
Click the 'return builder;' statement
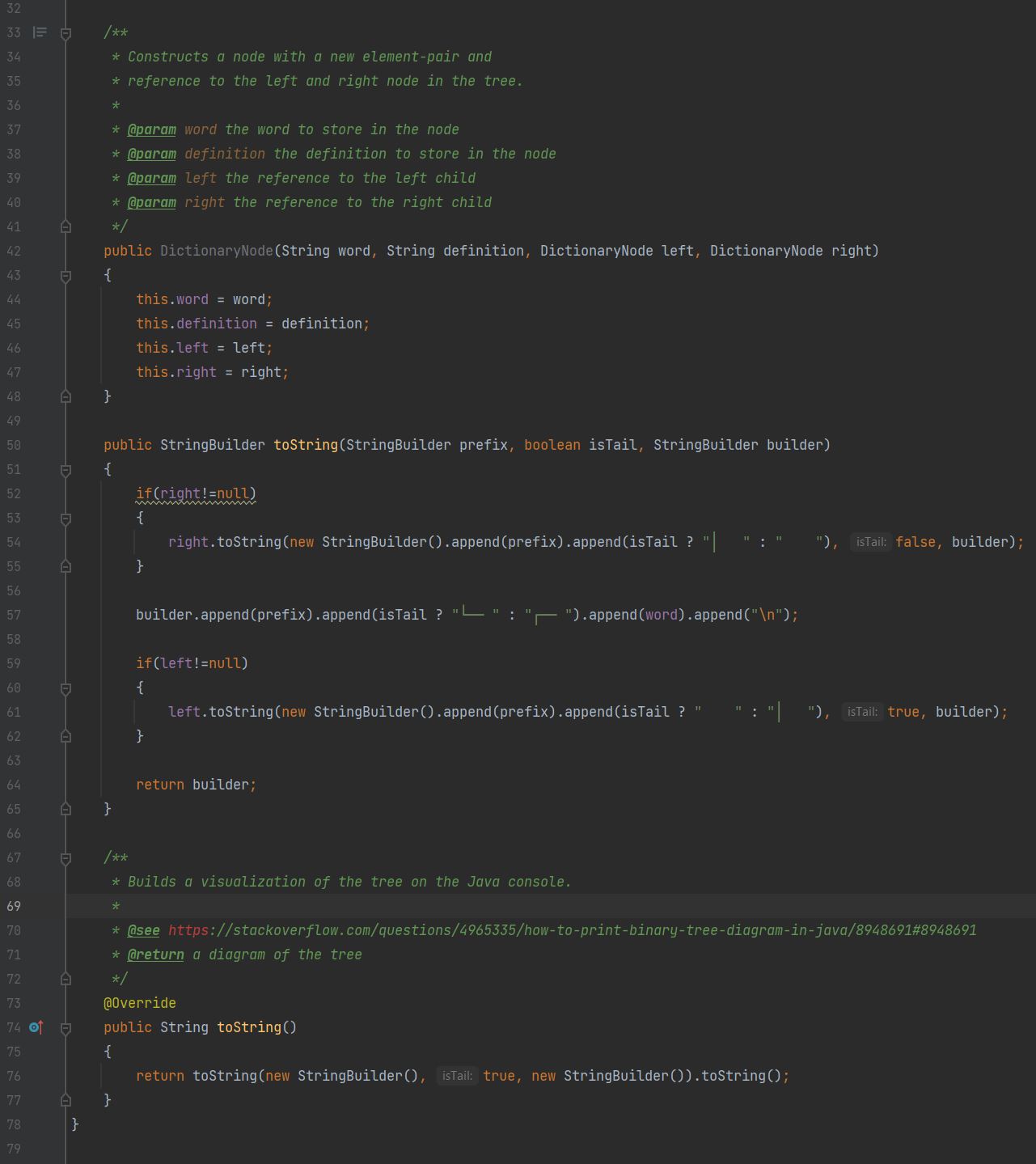pyautogui.click(x=197, y=785)
